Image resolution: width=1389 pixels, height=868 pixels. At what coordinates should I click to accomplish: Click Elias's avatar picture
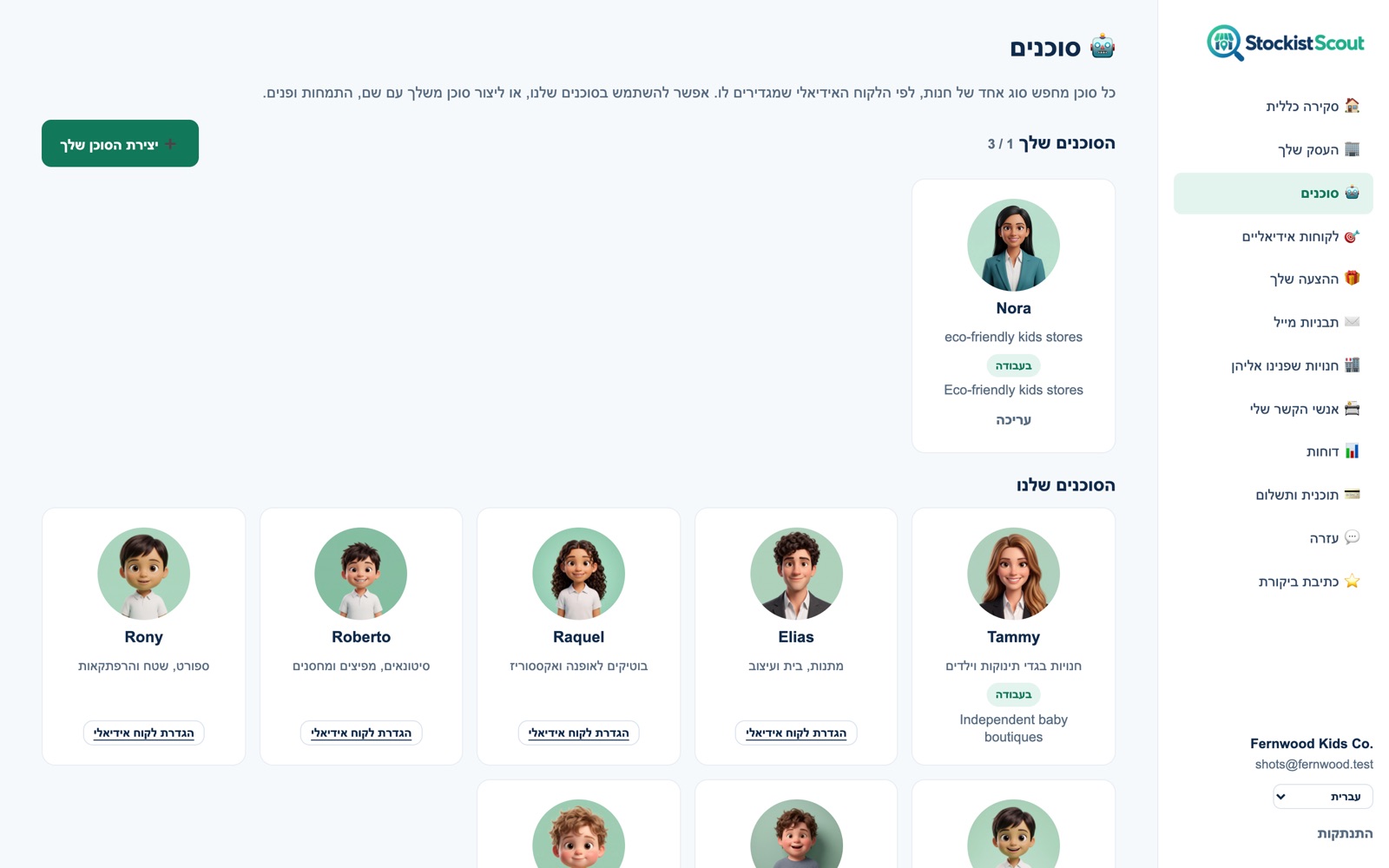(x=796, y=574)
